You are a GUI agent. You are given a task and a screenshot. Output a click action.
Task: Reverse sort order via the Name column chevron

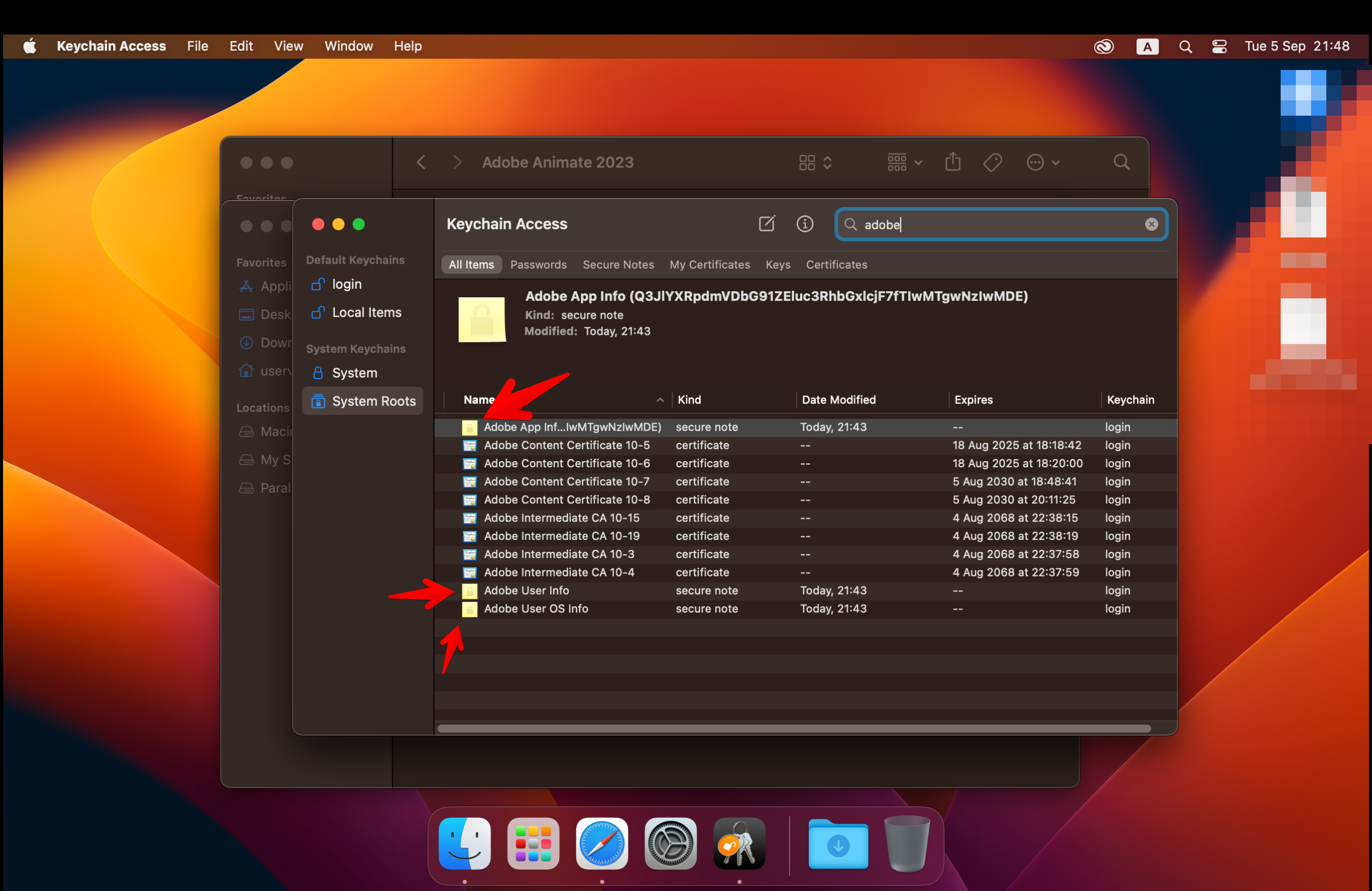(x=660, y=399)
